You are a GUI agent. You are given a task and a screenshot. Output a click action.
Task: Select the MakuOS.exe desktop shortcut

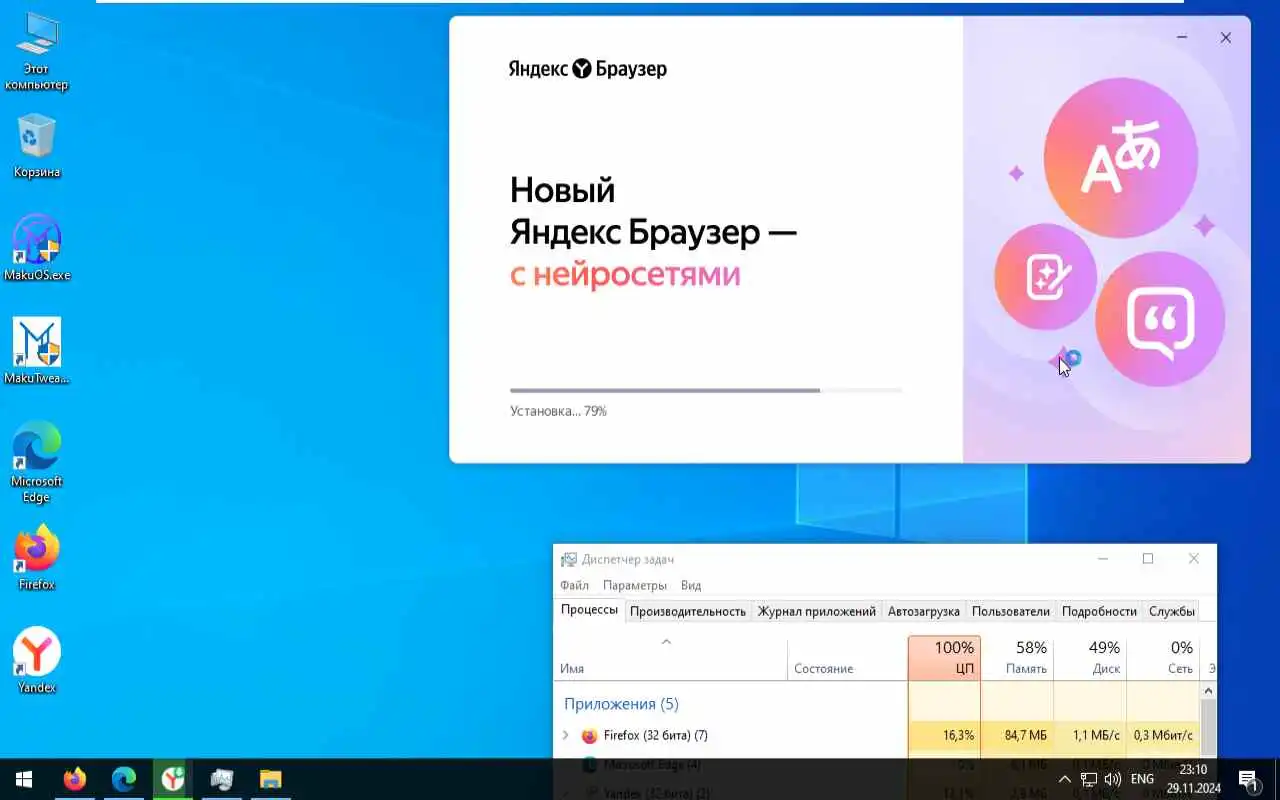tap(37, 247)
